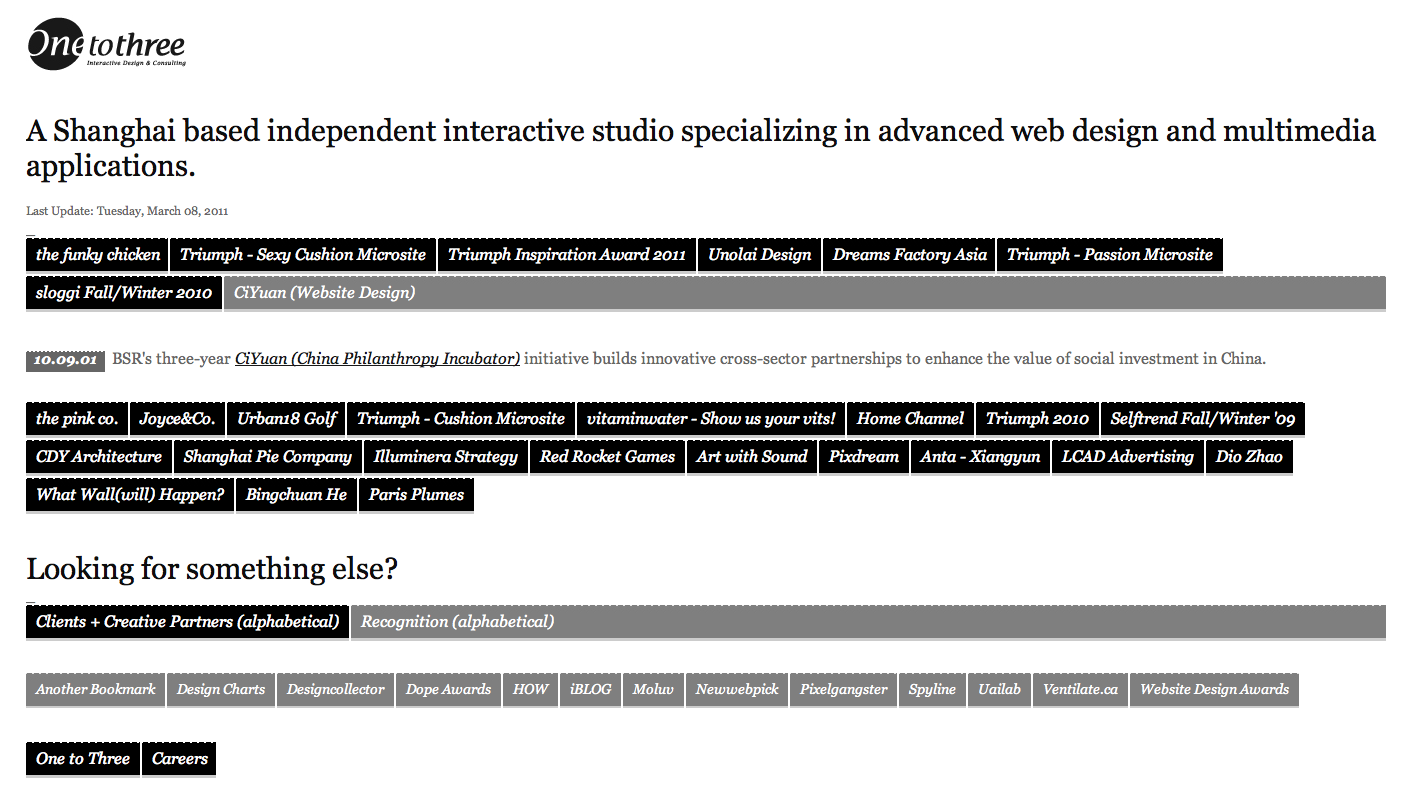Open sloggi Fall/Winter 2010 tab
This screenshot has height=794, width=1412.
(x=124, y=293)
